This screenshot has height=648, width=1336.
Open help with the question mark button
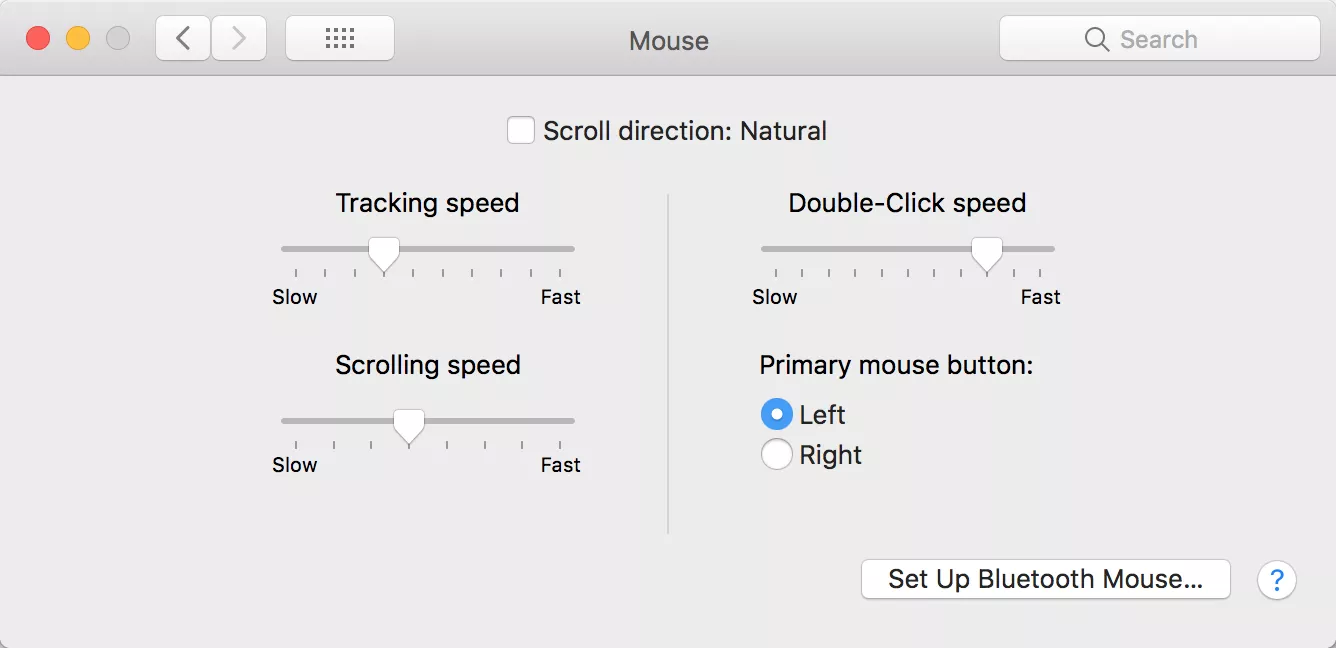point(1277,580)
